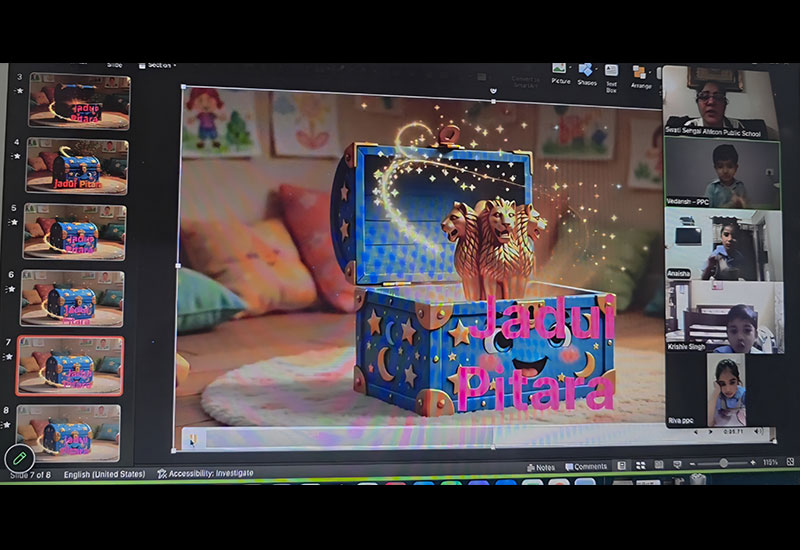
Task: Switch to Slide Sorter view
Action: [640, 465]
